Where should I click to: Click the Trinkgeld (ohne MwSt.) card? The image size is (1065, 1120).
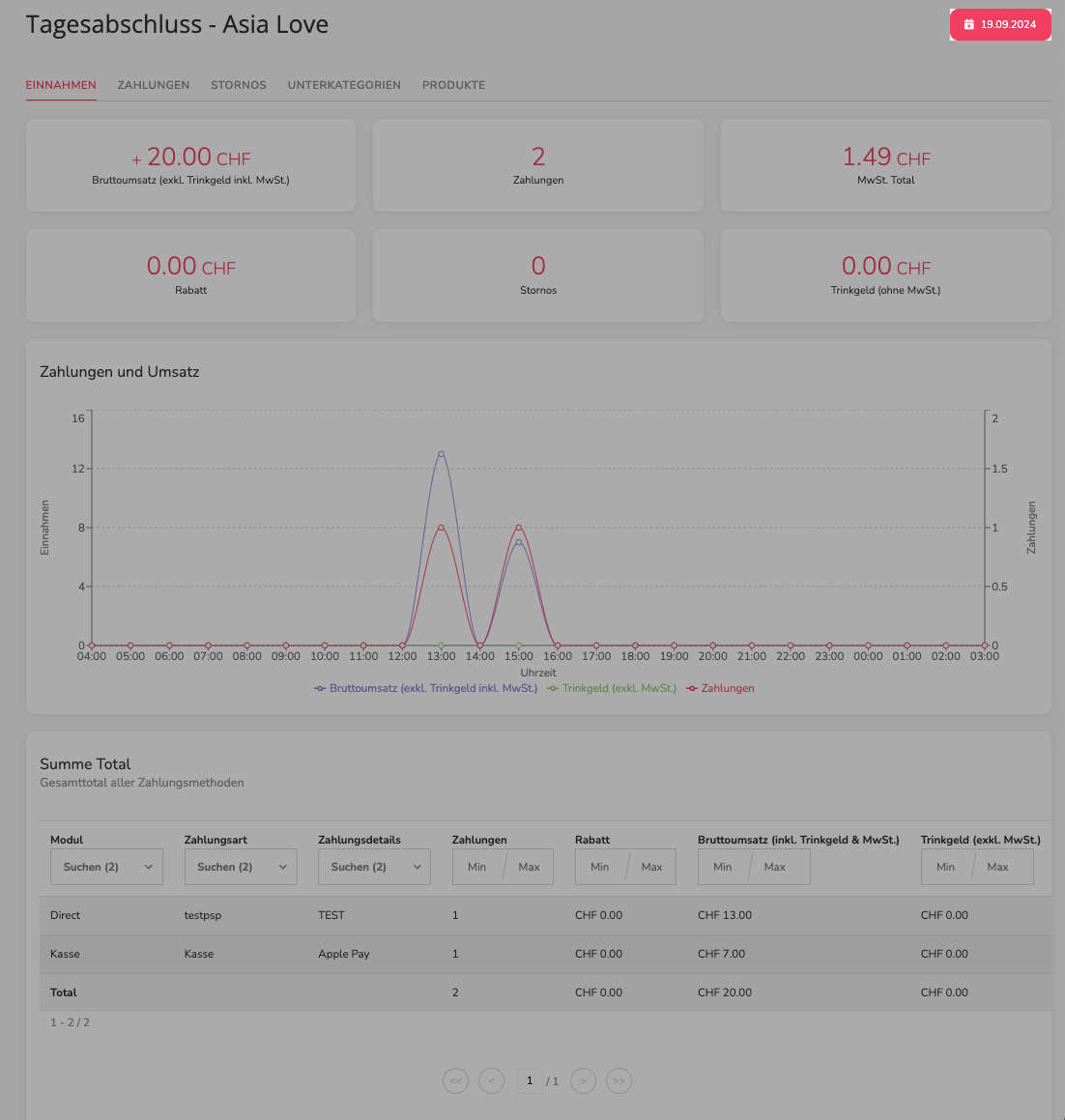click(x=885, y=275)
